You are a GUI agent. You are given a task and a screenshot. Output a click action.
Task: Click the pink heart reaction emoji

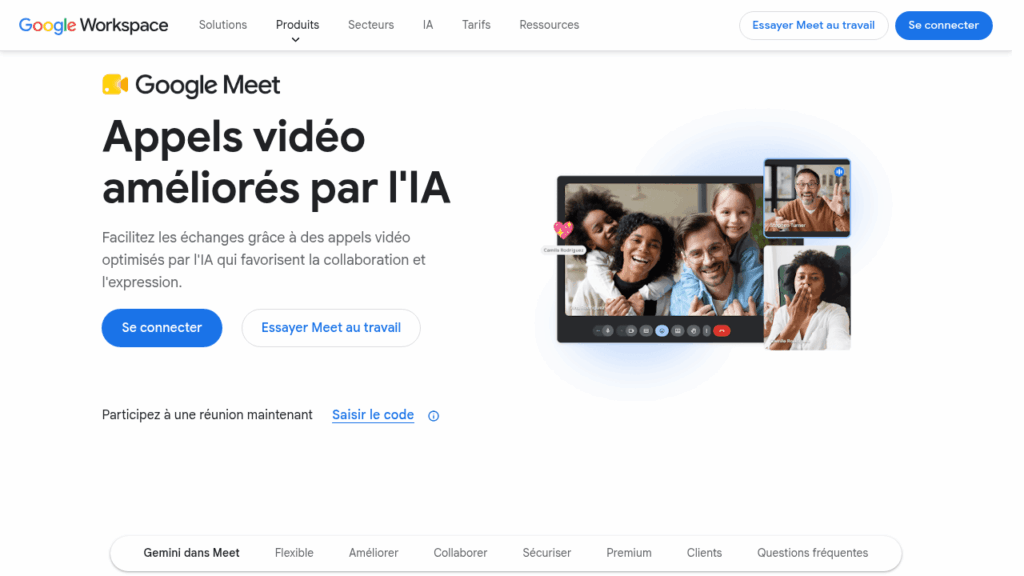tap(563, 229)
